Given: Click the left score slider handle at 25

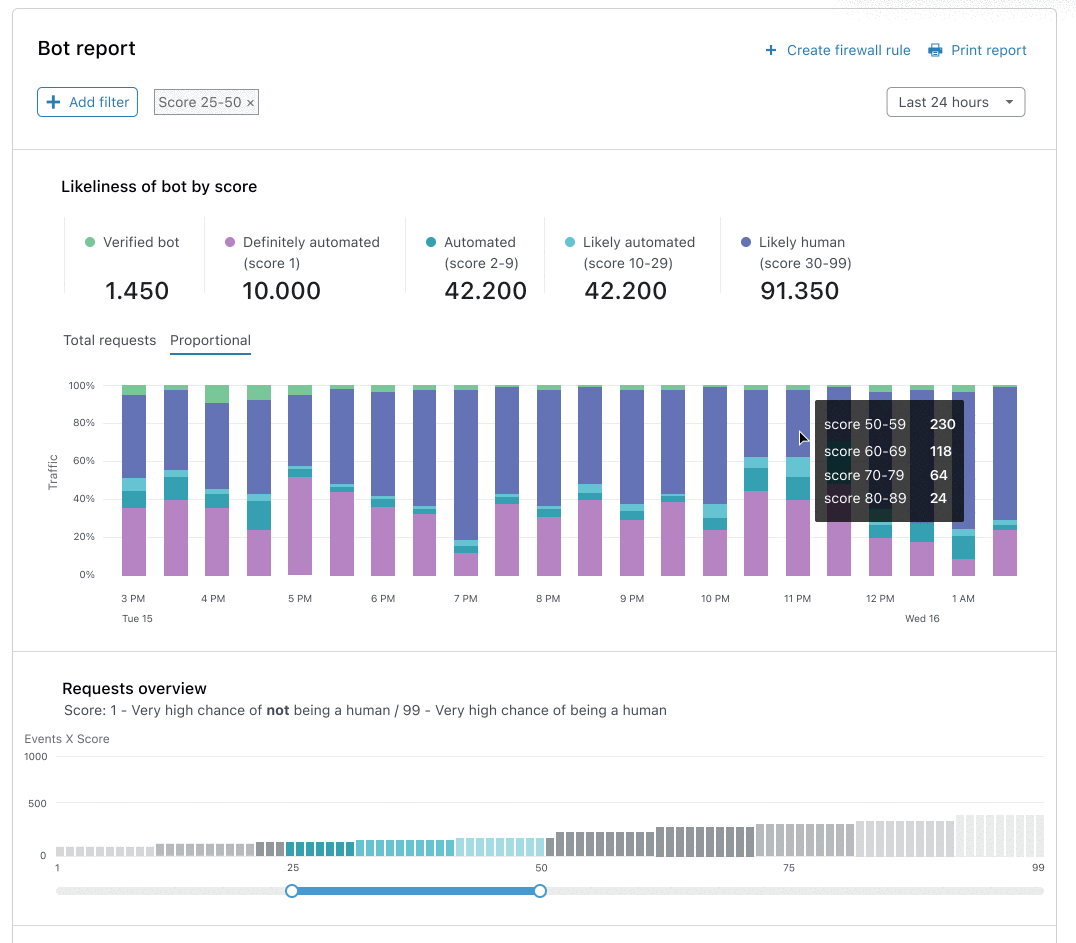Looking at the screenshot, I should tap(292, 891).
